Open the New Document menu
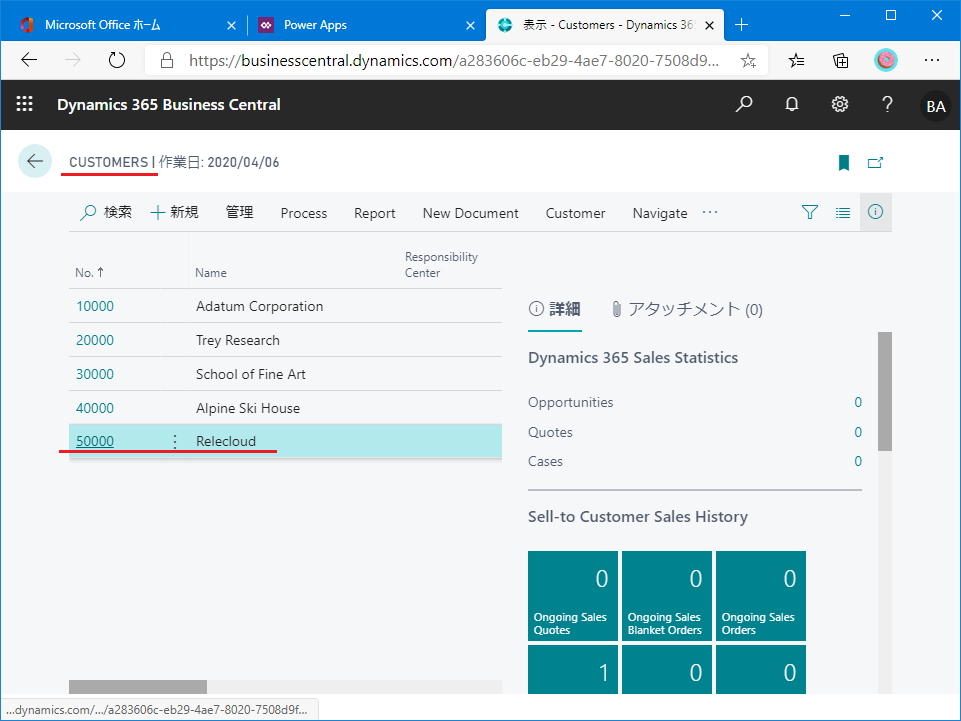The image size is (961, 721). coord(470,213)
